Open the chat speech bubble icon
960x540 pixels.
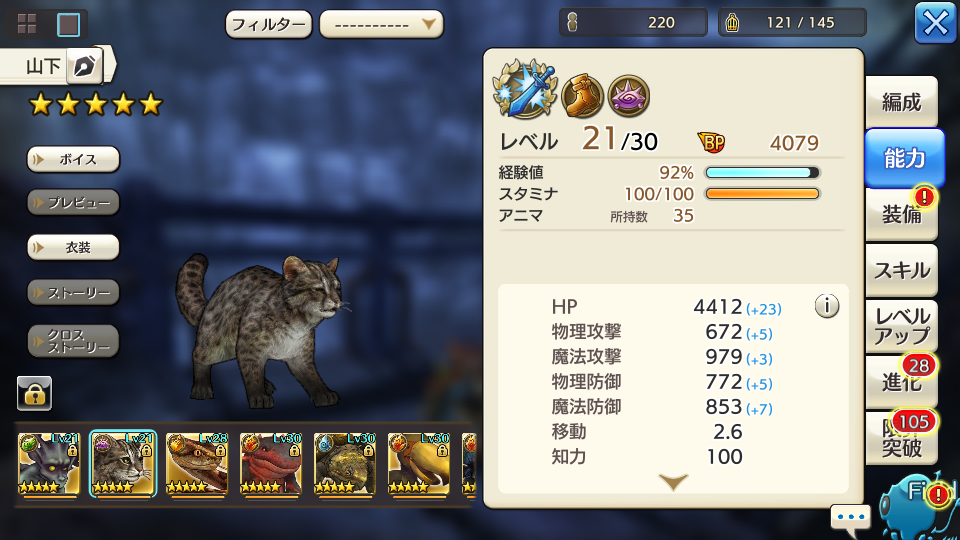[x=850, y=518]
